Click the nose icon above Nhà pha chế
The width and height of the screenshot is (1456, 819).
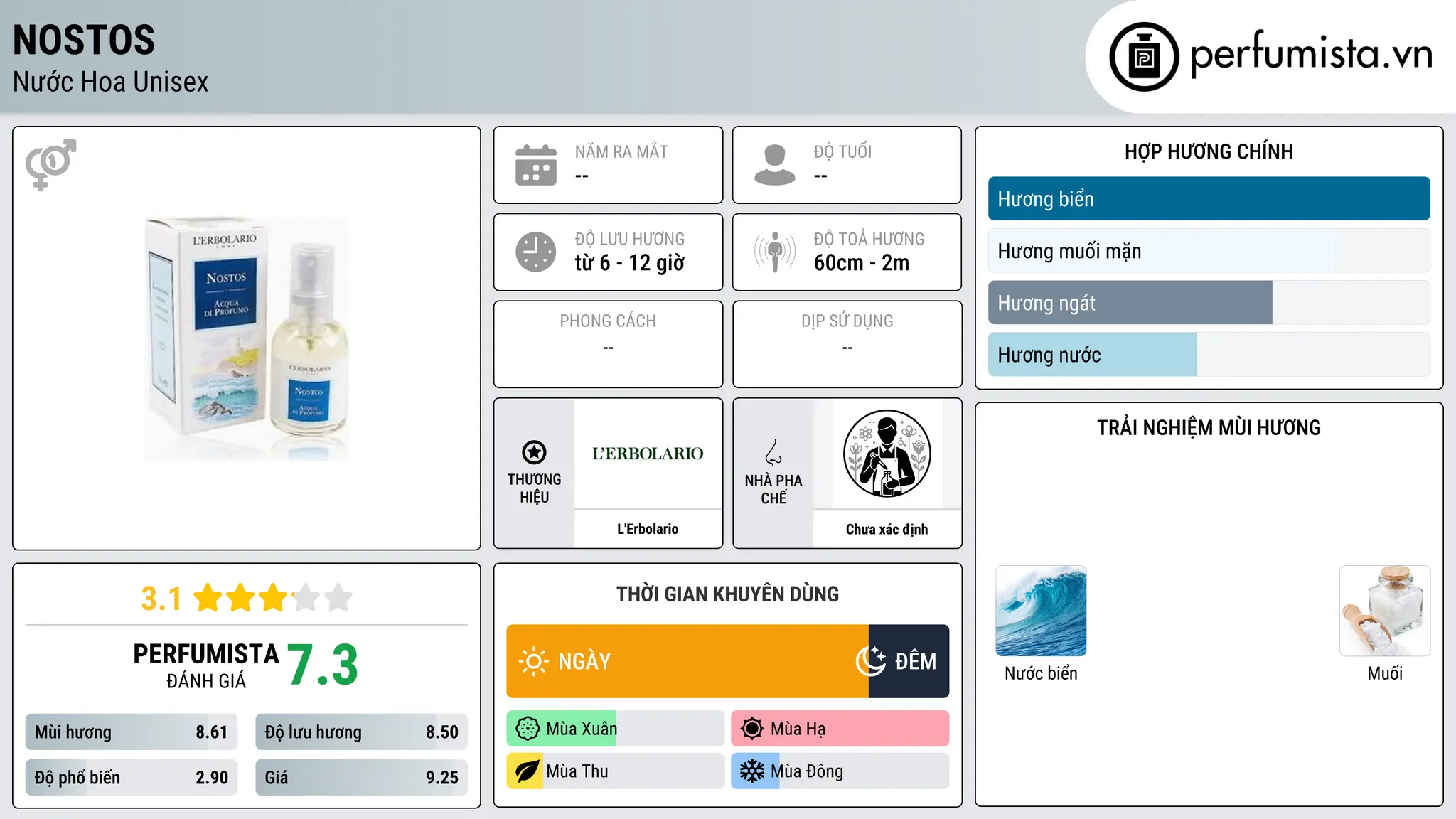click(x=773, y=452)
